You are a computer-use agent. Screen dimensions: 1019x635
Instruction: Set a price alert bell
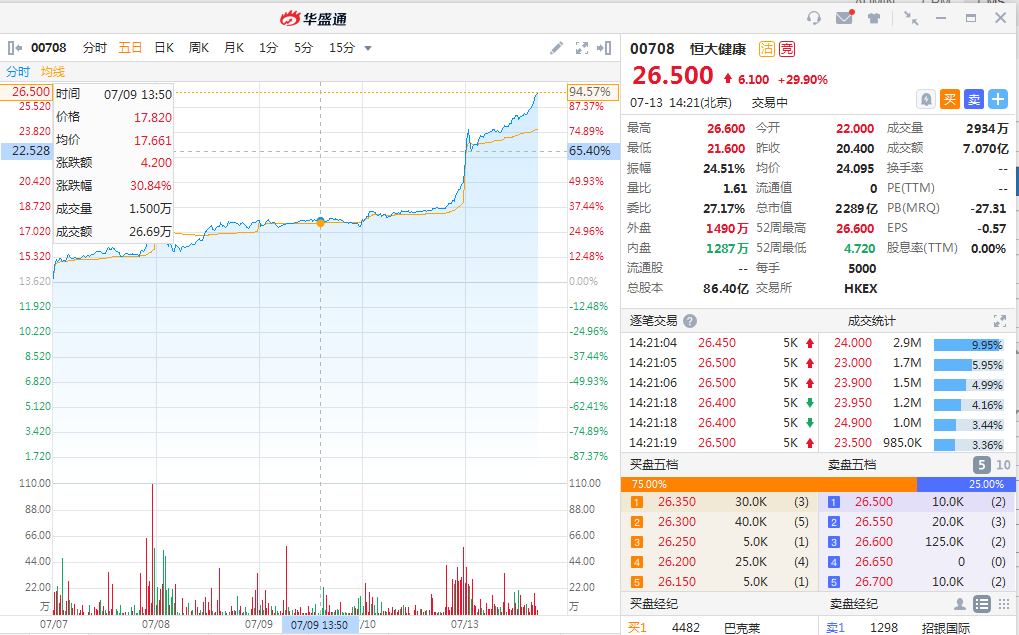point(926,99)
